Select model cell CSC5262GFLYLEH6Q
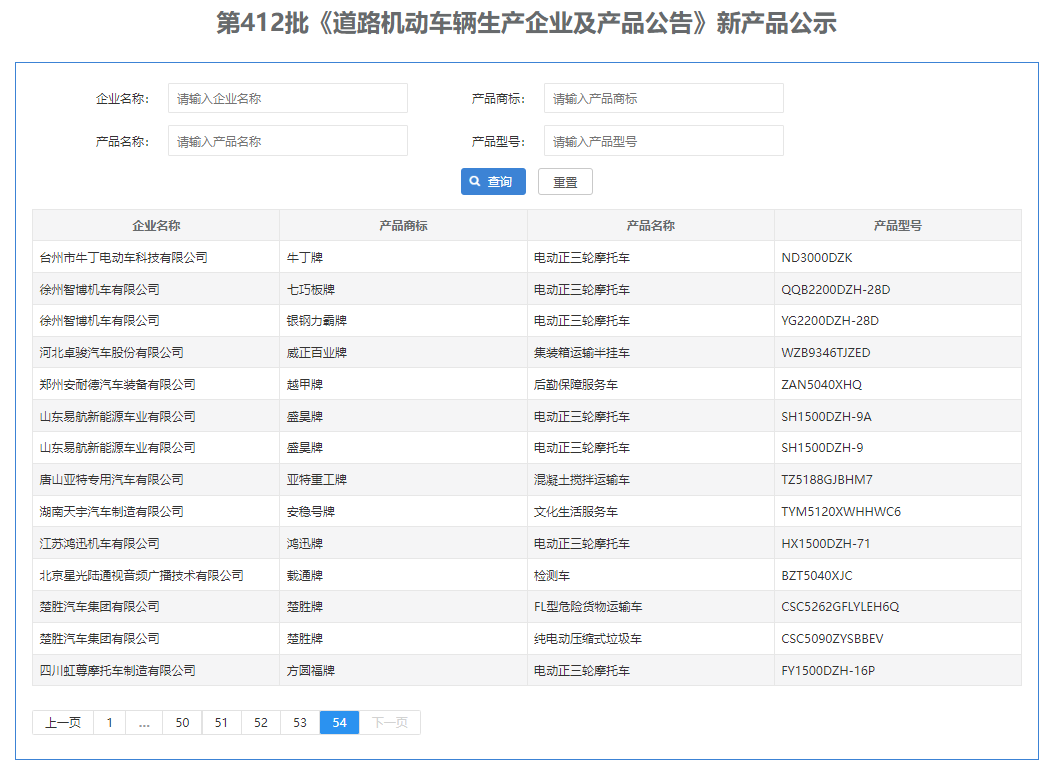This screenshot has height=772, width=1053. click(x=897, y=607)
